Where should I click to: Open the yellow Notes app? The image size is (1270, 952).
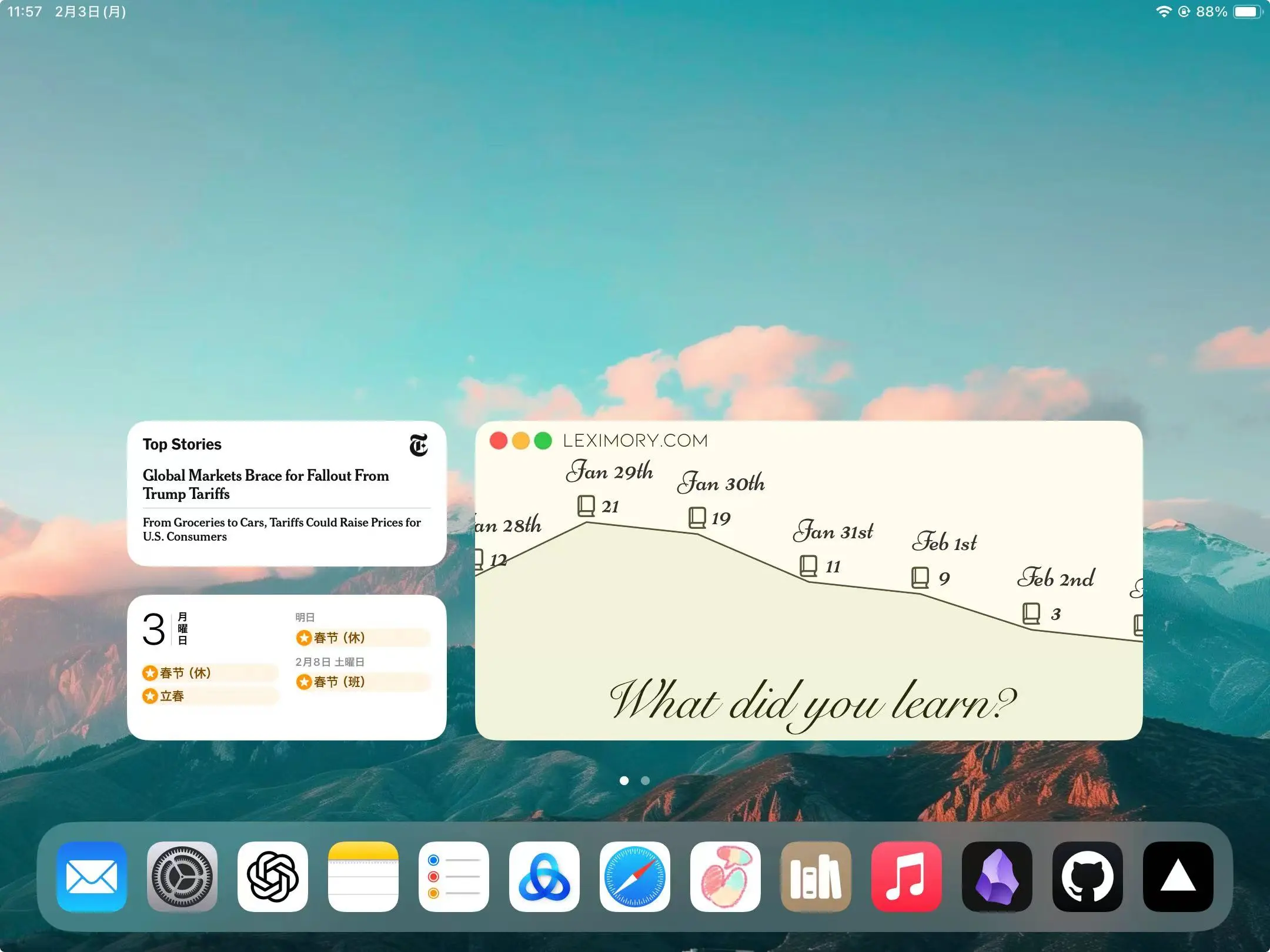pyautogui.click(x=363, y=876)
